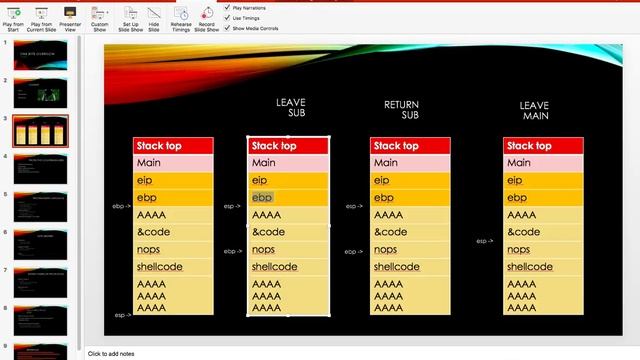
Task: Click 'ebp ->' label beside first table
Action: pos(122,206)
